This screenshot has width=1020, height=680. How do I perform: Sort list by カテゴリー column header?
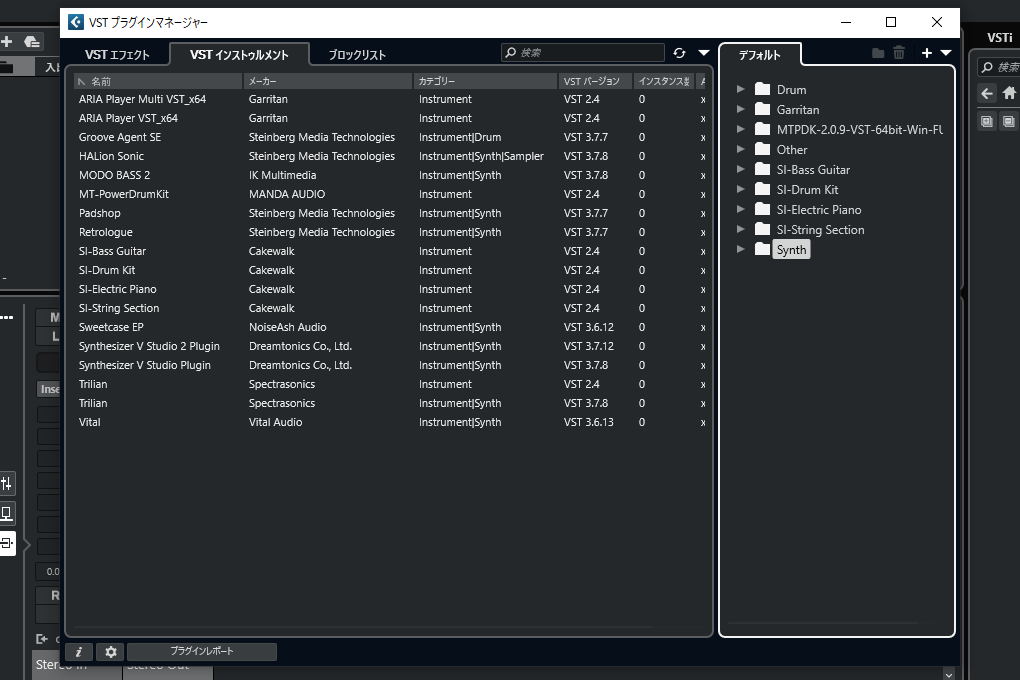pyautogui.click(x=485, y=81)
